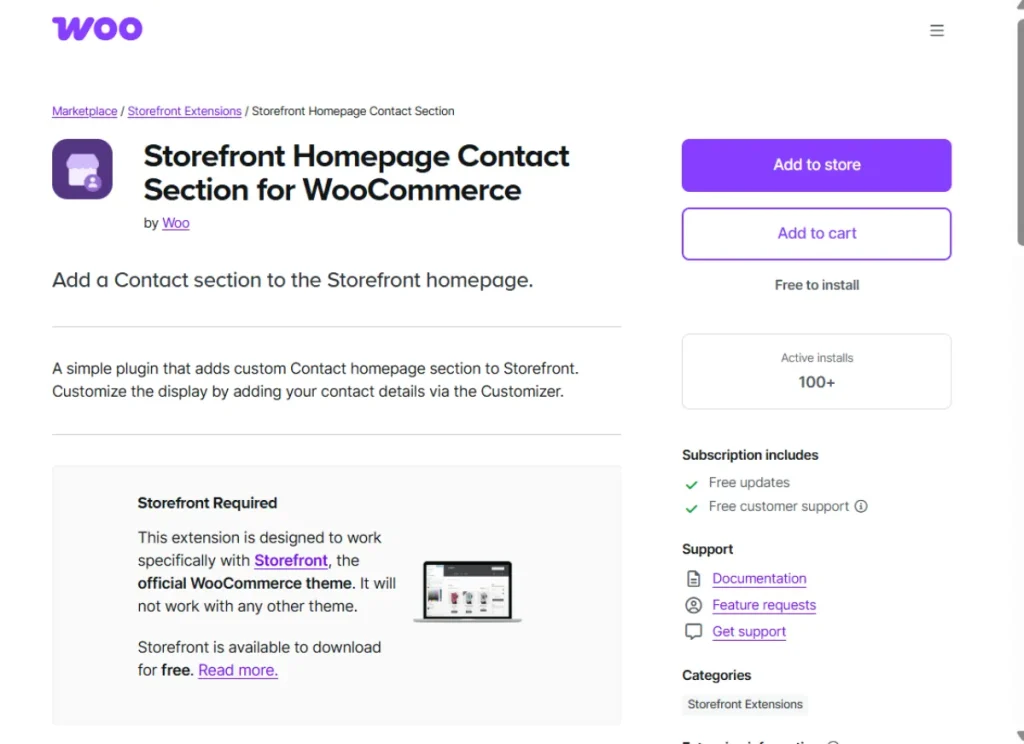Open the Storefront Extensions breadcrumb link
The width and height of the screenshot is (1024, 744).
(184, 111)
